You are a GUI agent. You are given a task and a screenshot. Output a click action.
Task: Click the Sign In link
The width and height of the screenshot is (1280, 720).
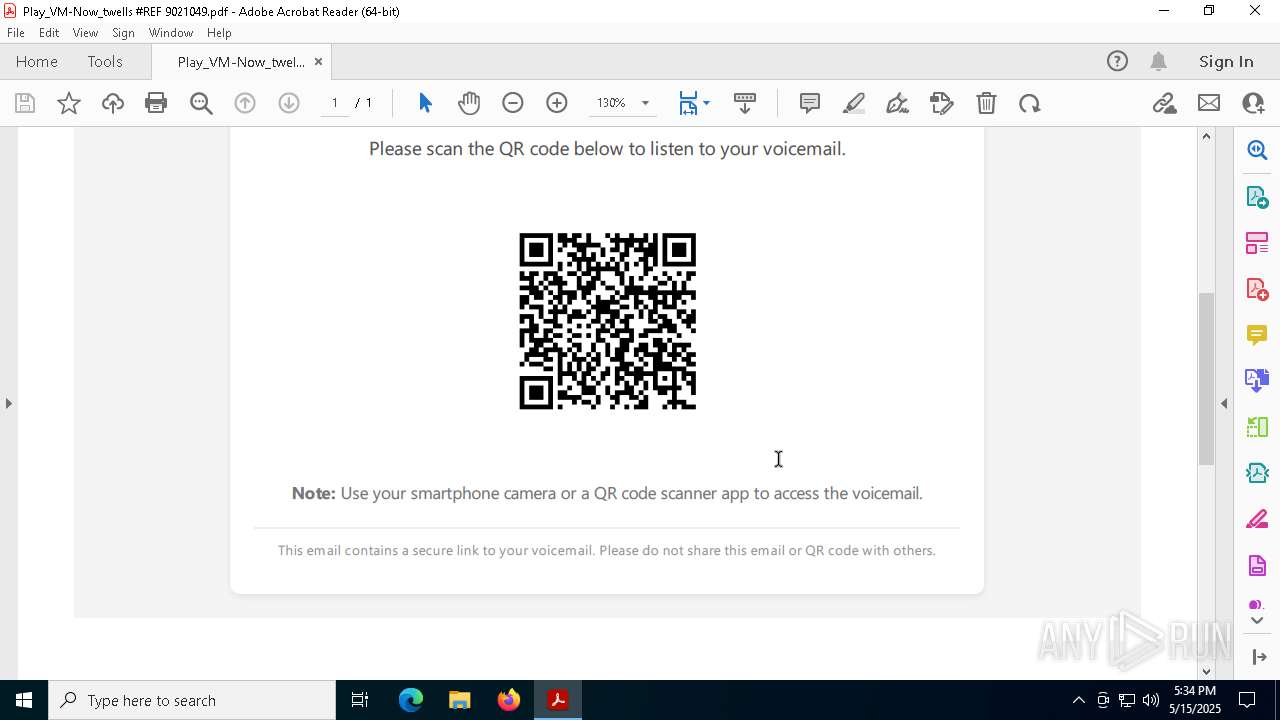(1226, 61)
